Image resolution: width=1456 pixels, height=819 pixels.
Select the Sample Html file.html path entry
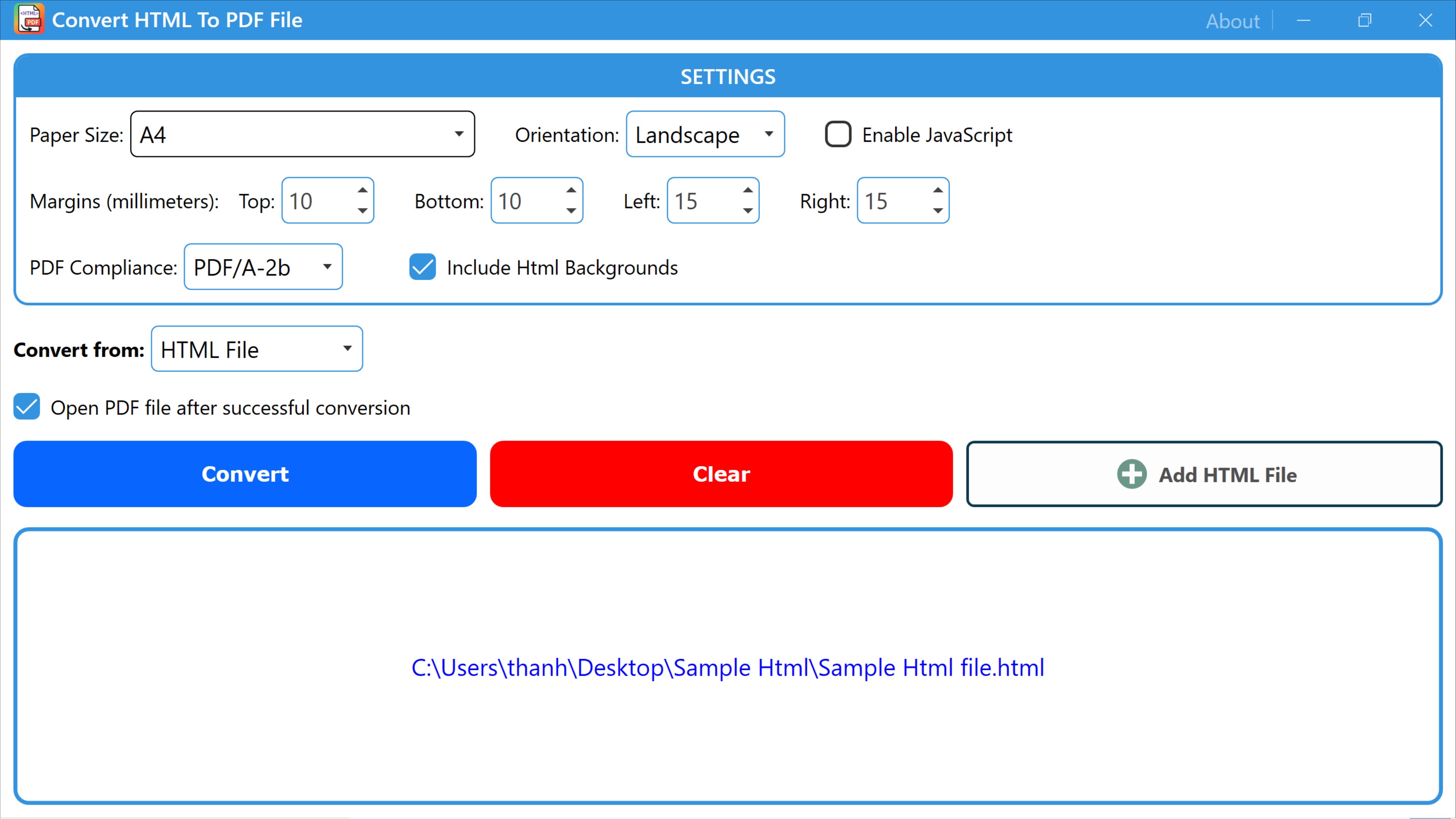point(728,667)
